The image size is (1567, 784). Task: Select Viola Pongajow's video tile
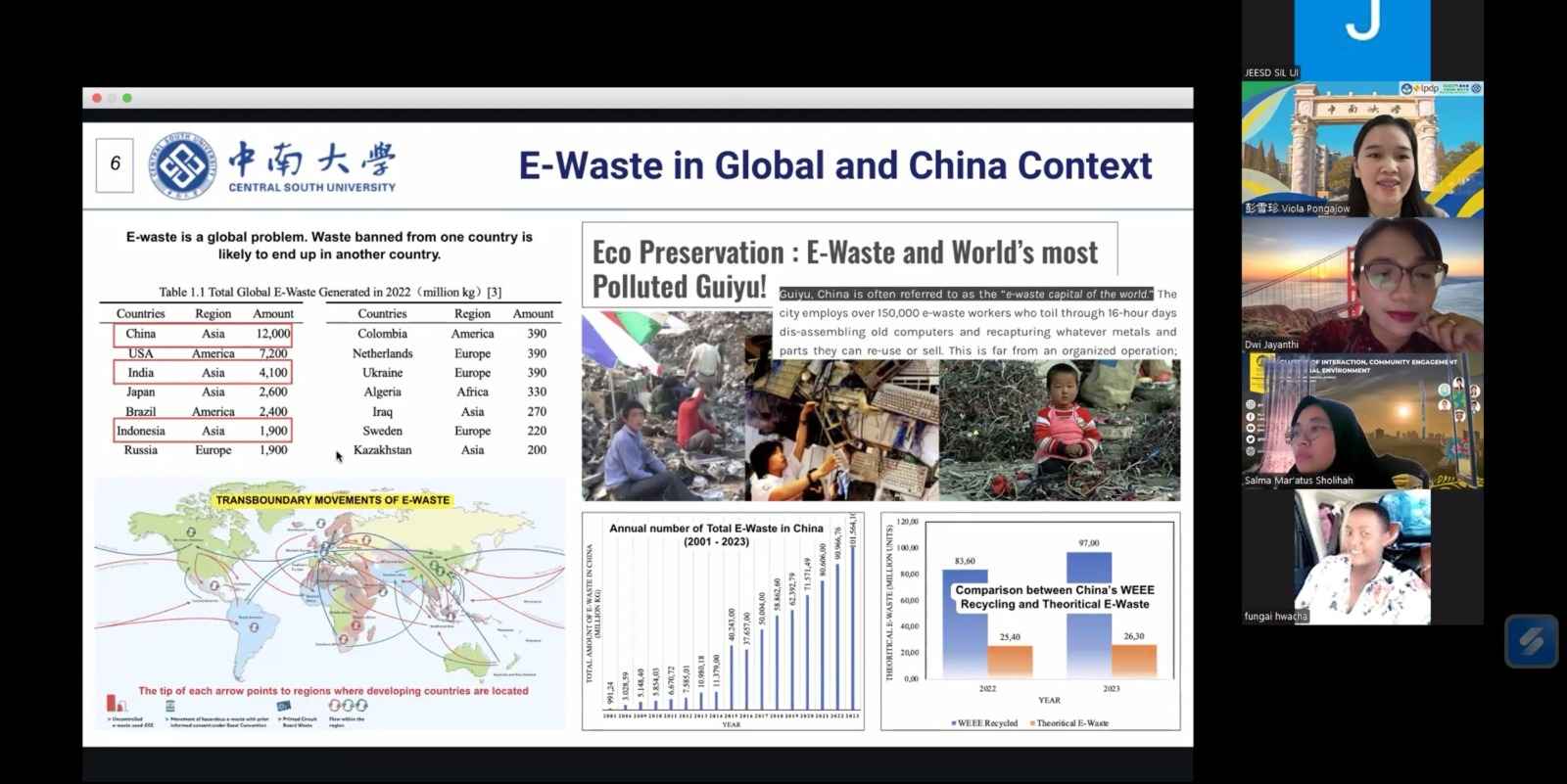(x=1361, y=149)
